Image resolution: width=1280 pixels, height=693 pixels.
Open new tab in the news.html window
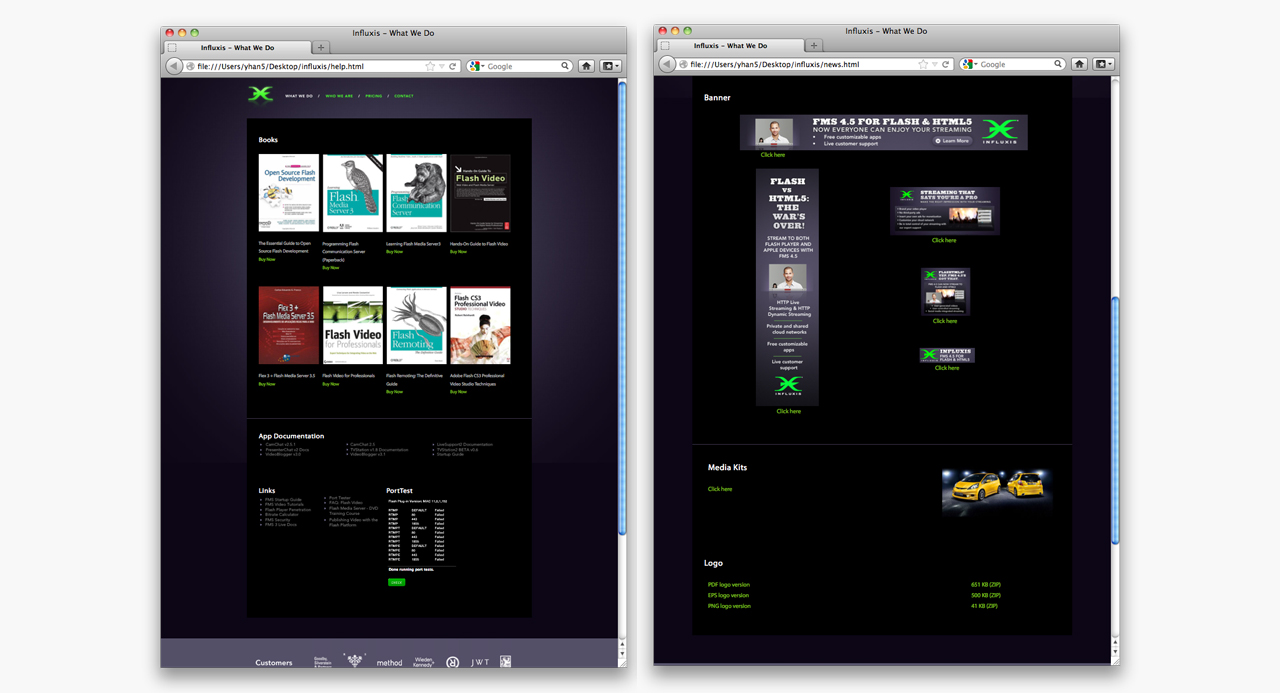[814, 45]
